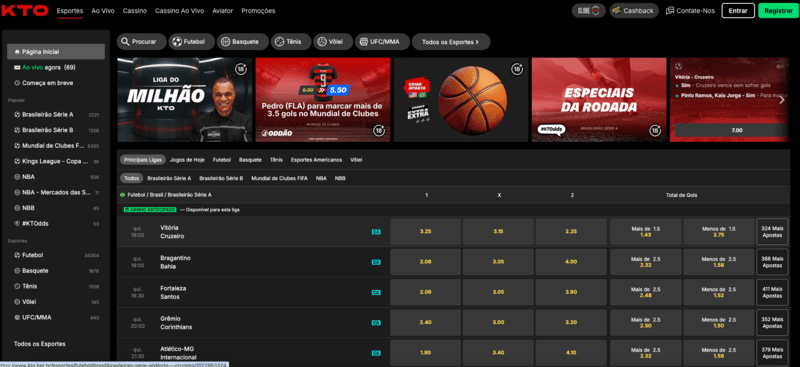The width and height of the screenshot is (800, 367).
Task: Select Basquete sport filter chip
Action: pyautogui.click(x=242, y=42)
